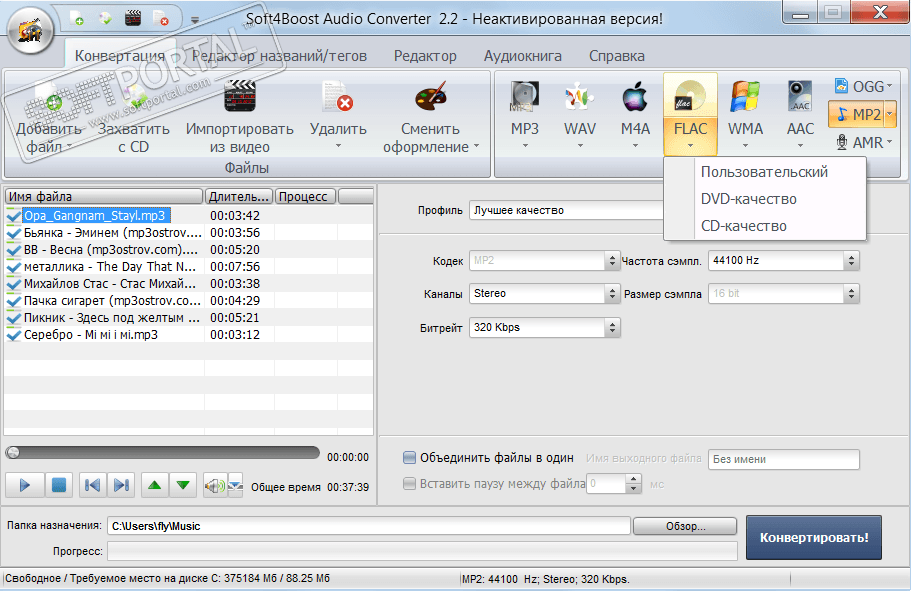Expand the OGG format dropdown arrow
The image size is (911, 591).
click(x=890, y=87)
